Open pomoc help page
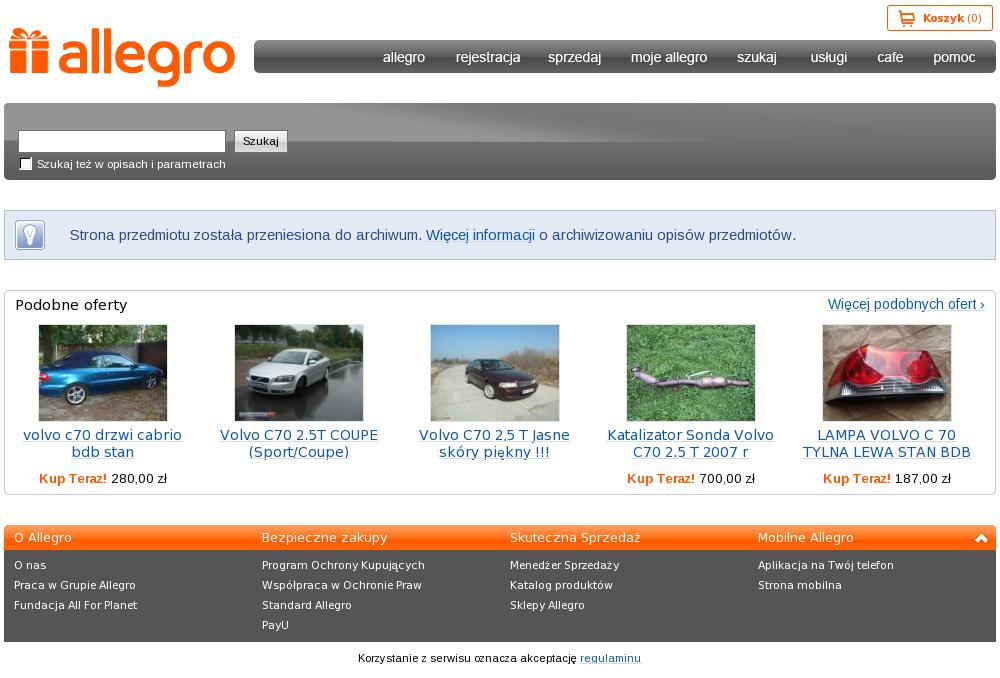This screenshot has width=1000, height=678. tap(954, 57)
